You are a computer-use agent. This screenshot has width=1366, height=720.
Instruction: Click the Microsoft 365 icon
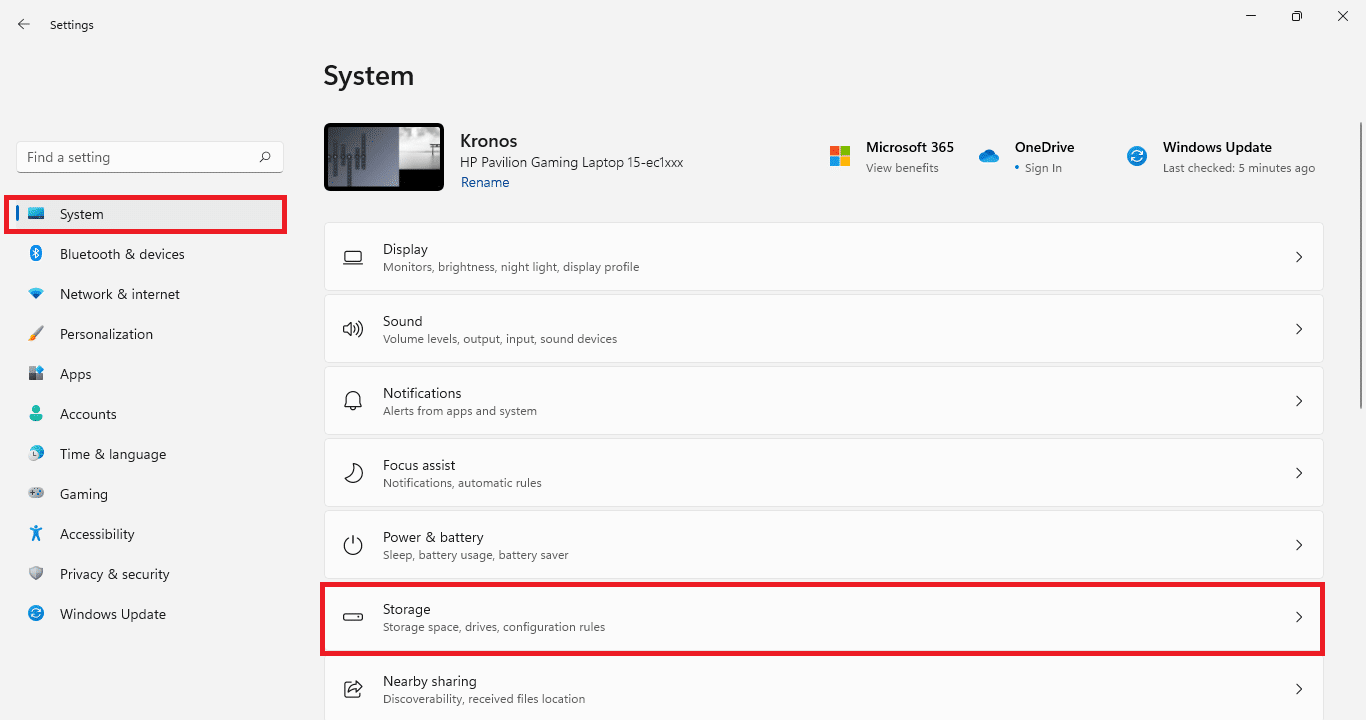click(840, 156)
